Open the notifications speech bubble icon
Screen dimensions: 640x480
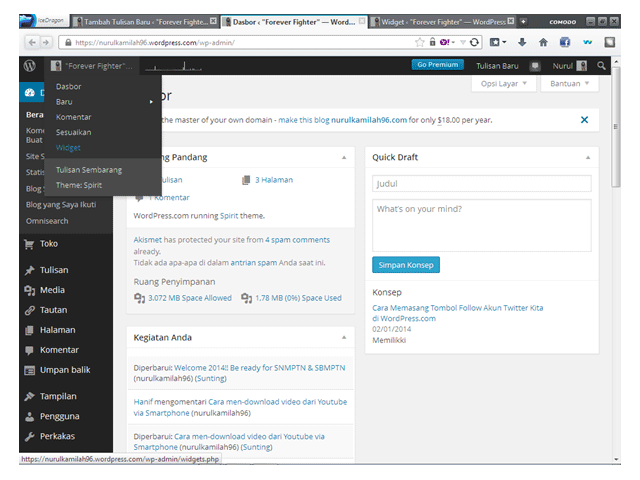pyautogui.click(x=535, y=66)
